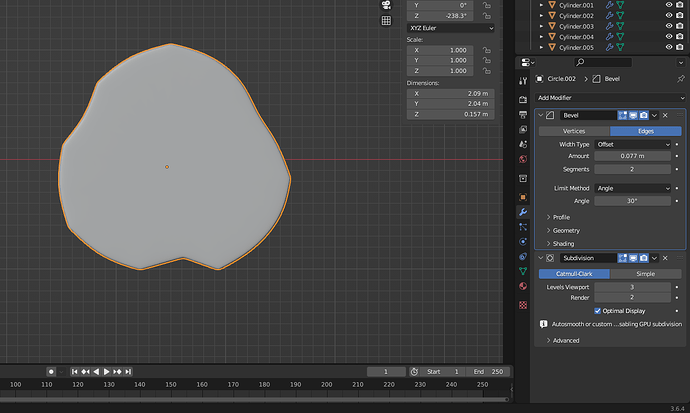Toggle use preview range clock icon
Image resolution: width=690 pixels, height=413 pixels.
tap(414, 372)
